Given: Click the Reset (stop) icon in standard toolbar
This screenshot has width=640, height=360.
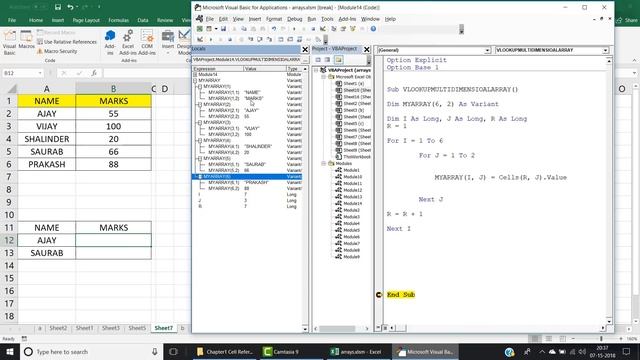Looking at the screenshot, I should click(x=313, y=29).
